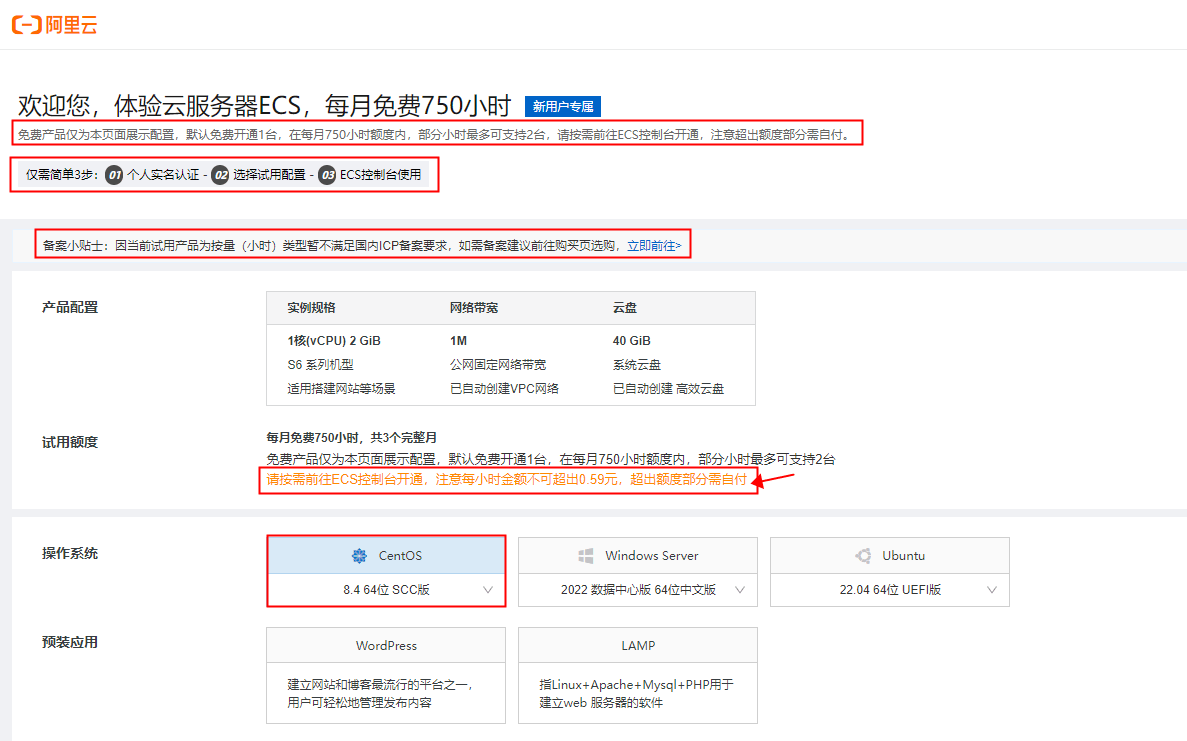Click the step 03 badge
1187x741 pixels.
tap(327, 175)
